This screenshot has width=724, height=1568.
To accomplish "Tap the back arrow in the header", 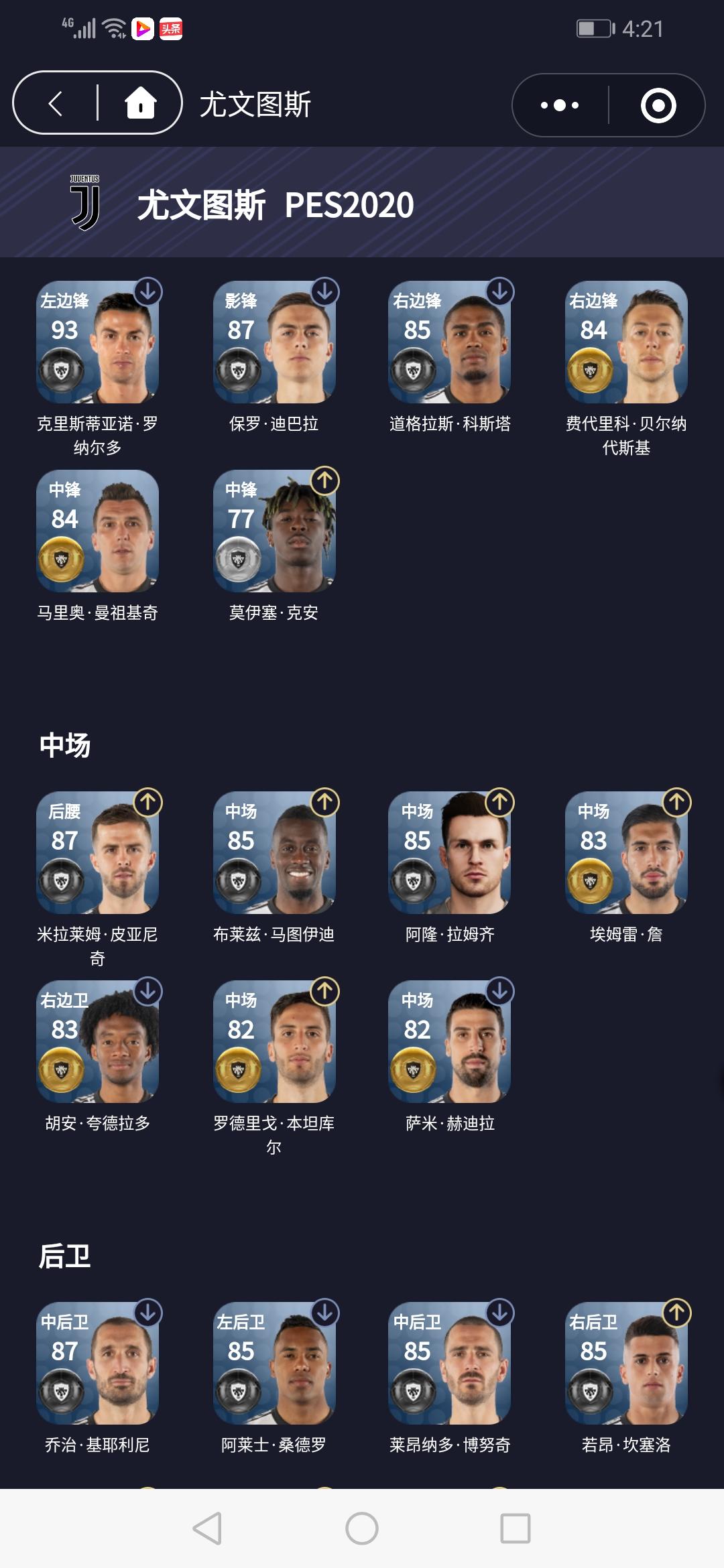I will click(56, 104).
